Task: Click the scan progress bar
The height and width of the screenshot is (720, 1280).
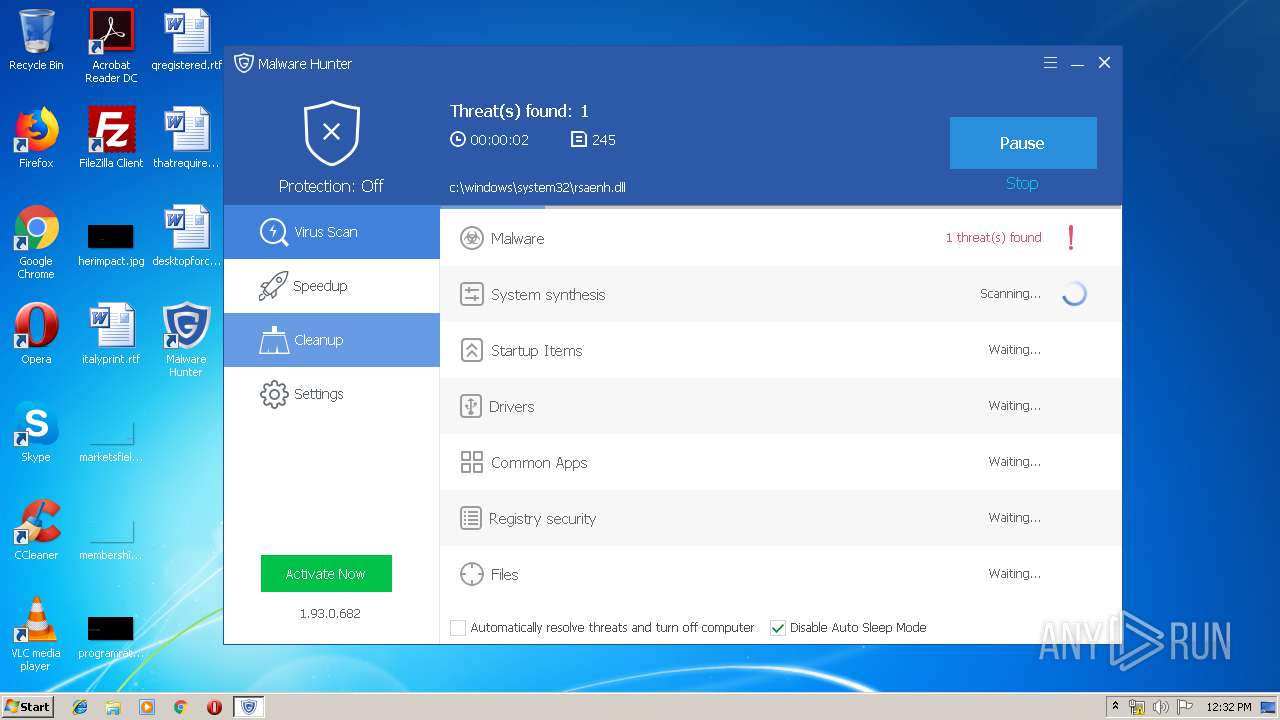Action: 781,207
